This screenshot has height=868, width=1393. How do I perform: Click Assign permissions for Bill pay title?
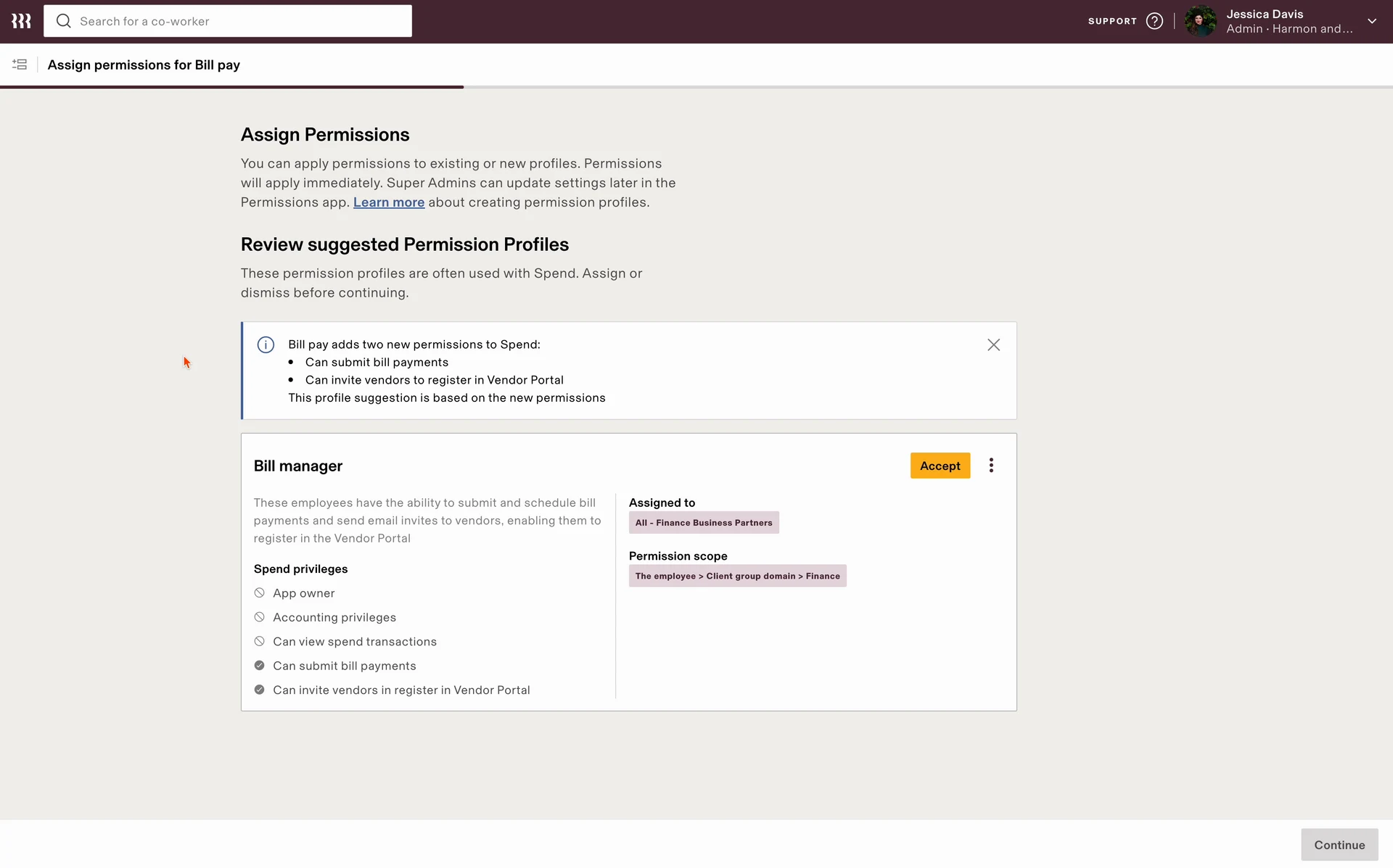(144, 65)
